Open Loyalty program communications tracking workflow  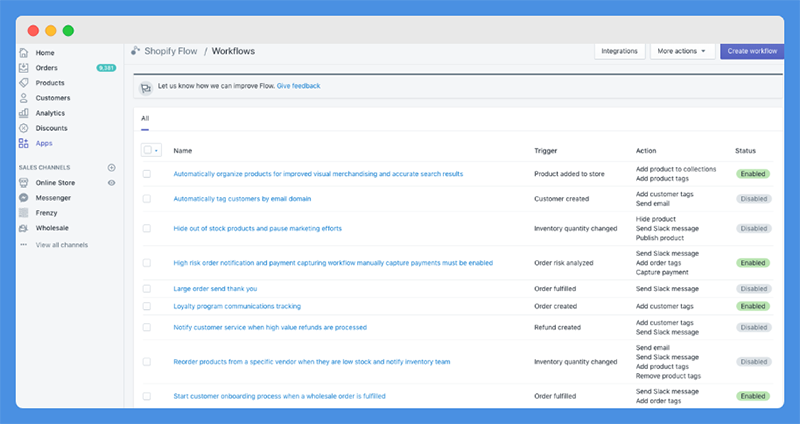tap(237, 306)
